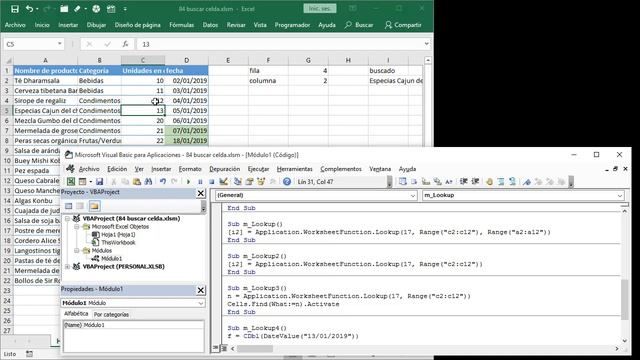
Task: Collapse Microsoft Excel Objetos folder node
Action: click(x=76, y=227)
